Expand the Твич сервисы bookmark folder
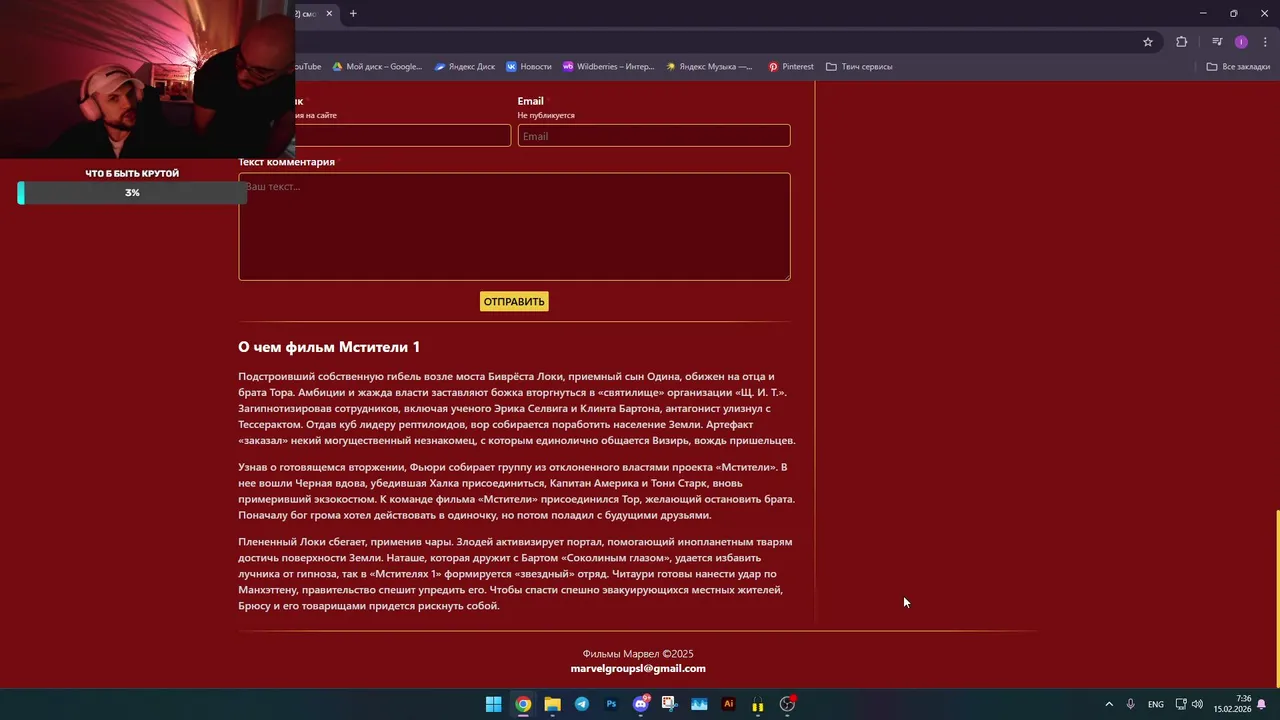The height and width of the screenshot is (720, 1280). coord(859,67)
